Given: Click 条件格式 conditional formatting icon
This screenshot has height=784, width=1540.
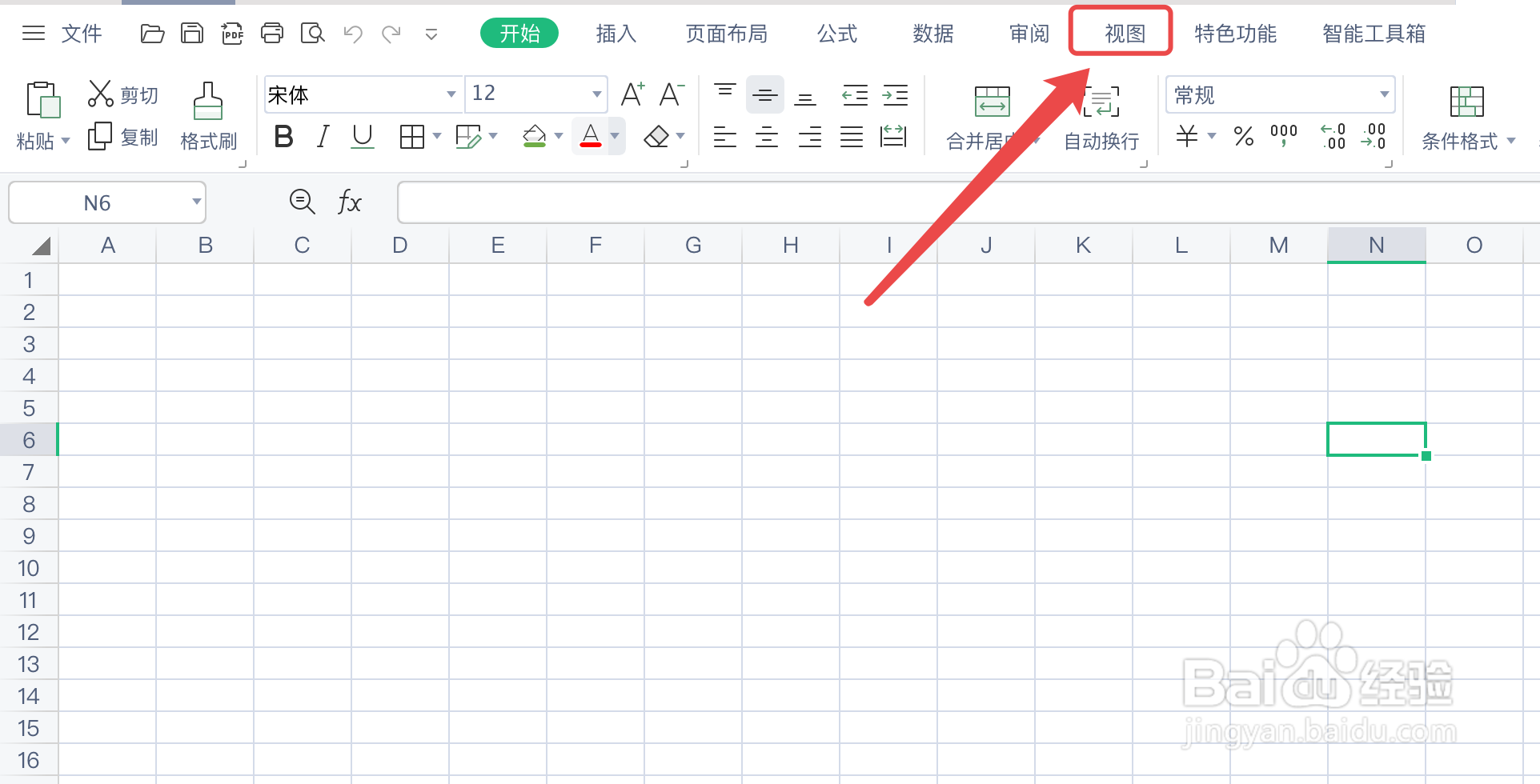Looking at the screenshot, I should pyautogui.click(x=1466, y=102).
